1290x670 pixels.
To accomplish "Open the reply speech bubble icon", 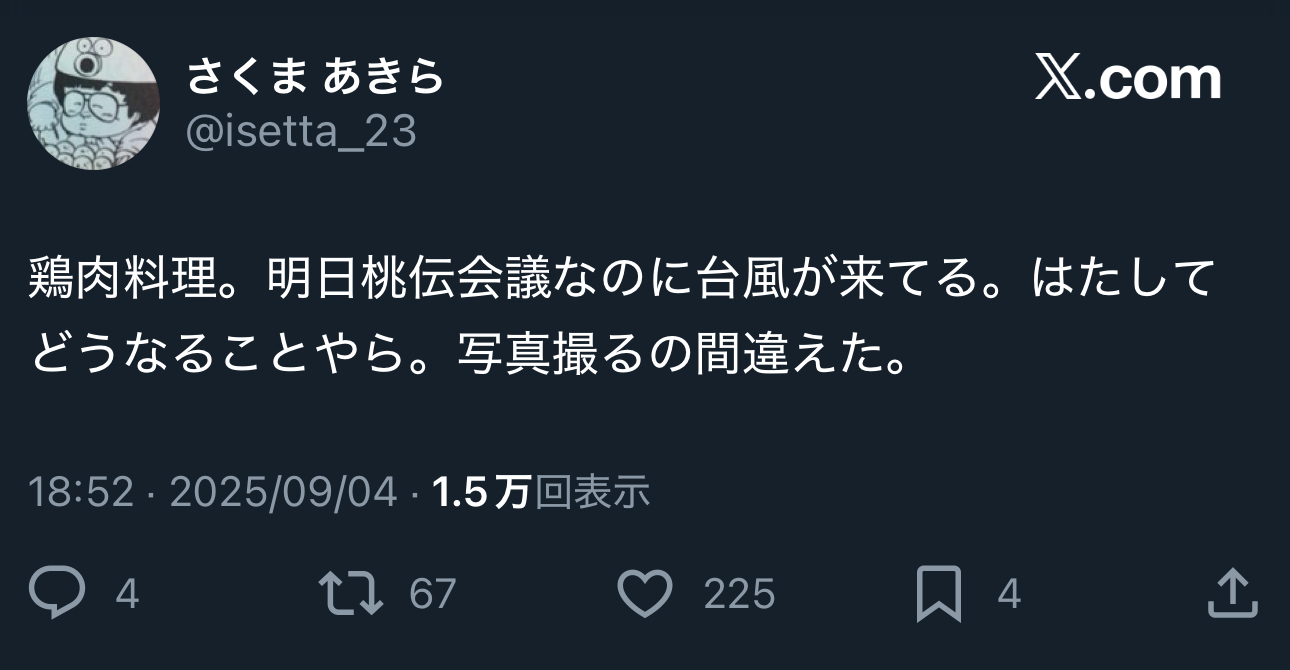I will (57, 594).
